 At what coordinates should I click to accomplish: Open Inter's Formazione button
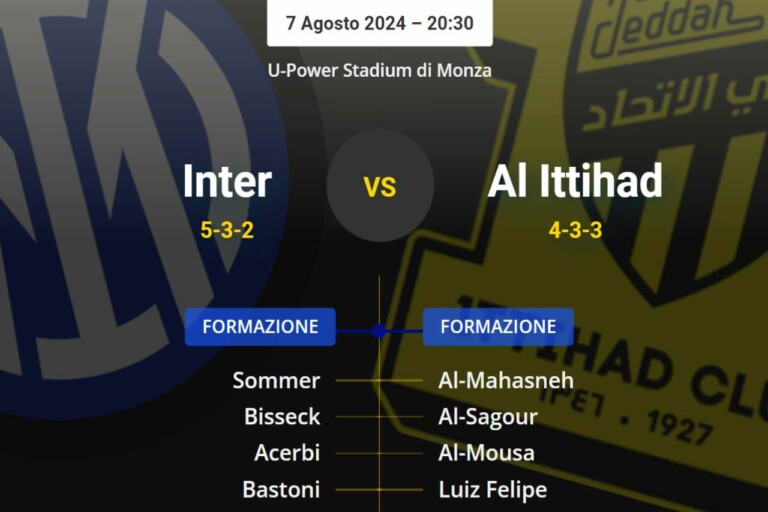coord(260,327)
